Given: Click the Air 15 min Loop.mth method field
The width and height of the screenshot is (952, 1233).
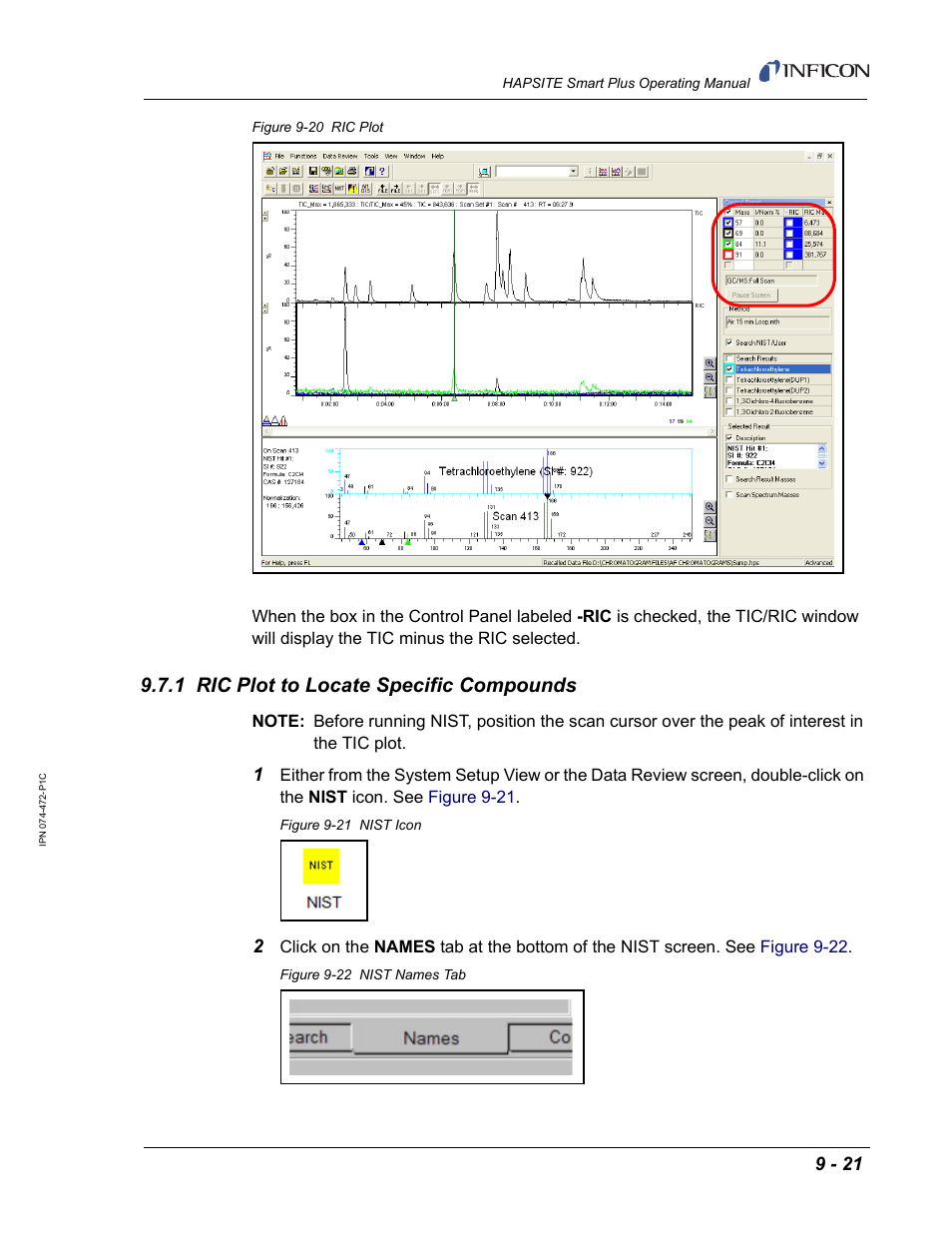Looking at the screenshot, I should (778, 321).
